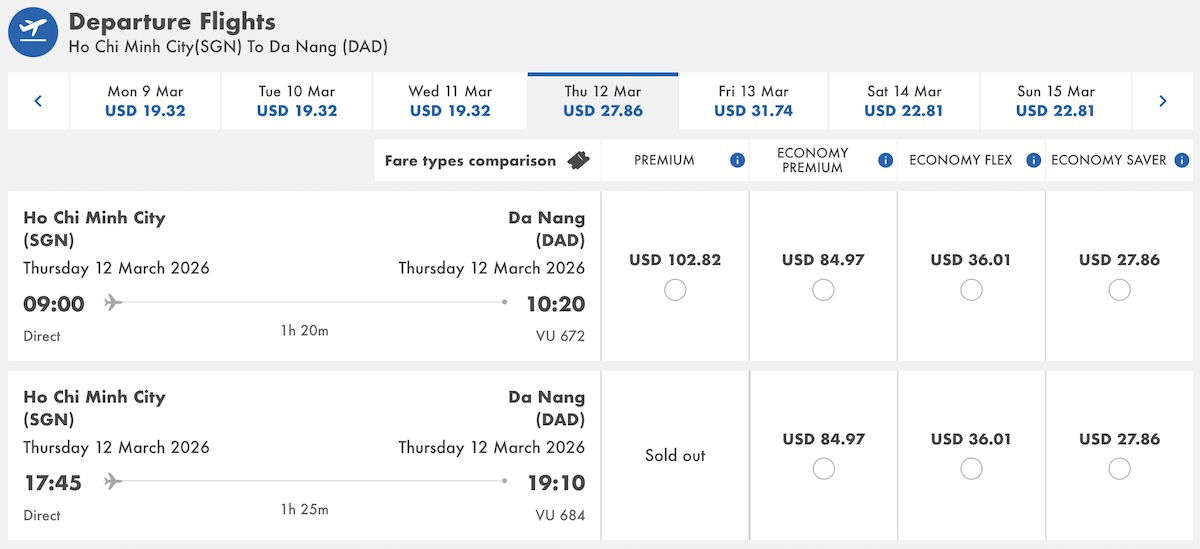Click the airplane icon on 09:00 flight

point(113,303)
